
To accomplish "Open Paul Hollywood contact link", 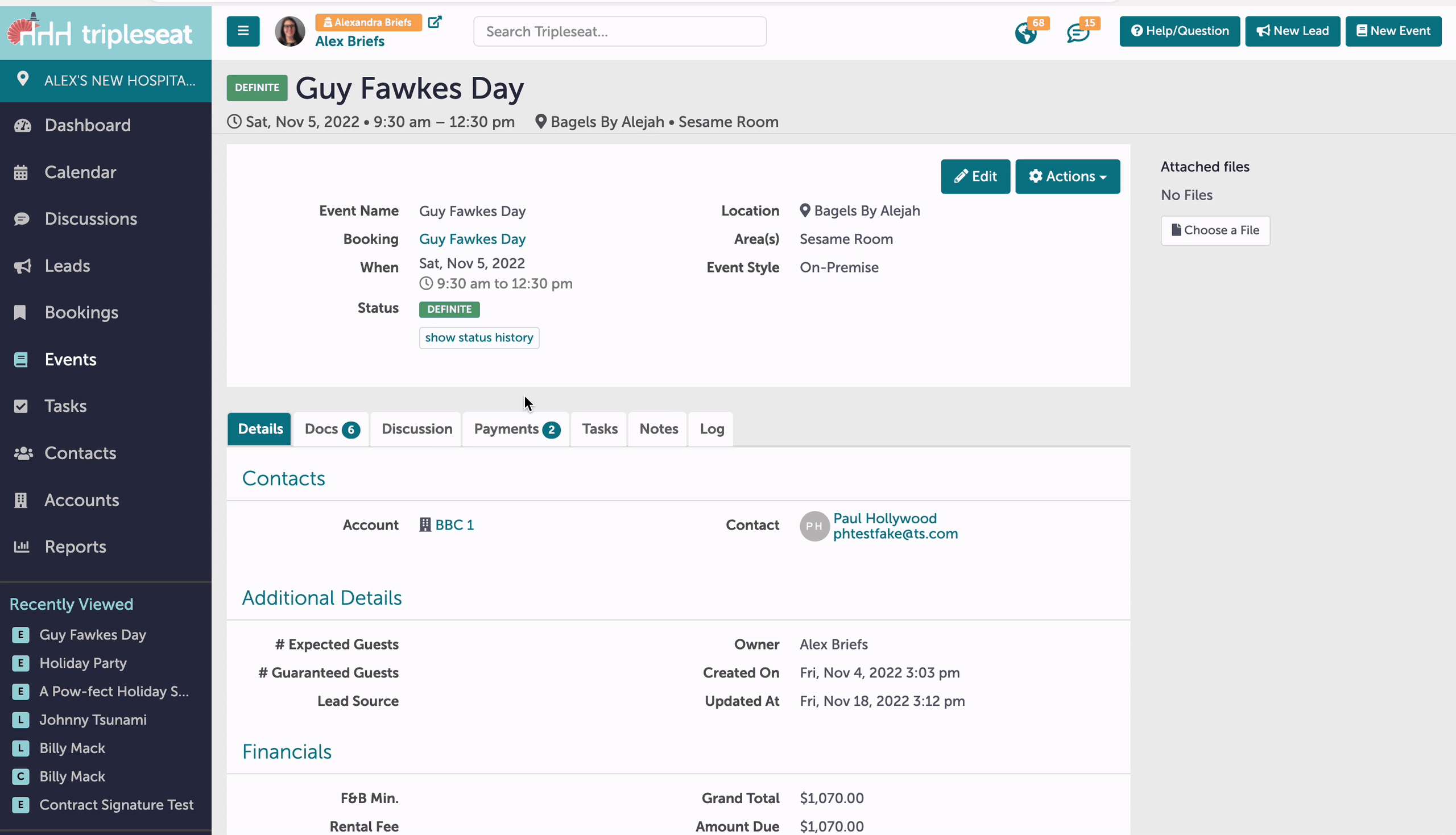I will (x=884, y=518).
